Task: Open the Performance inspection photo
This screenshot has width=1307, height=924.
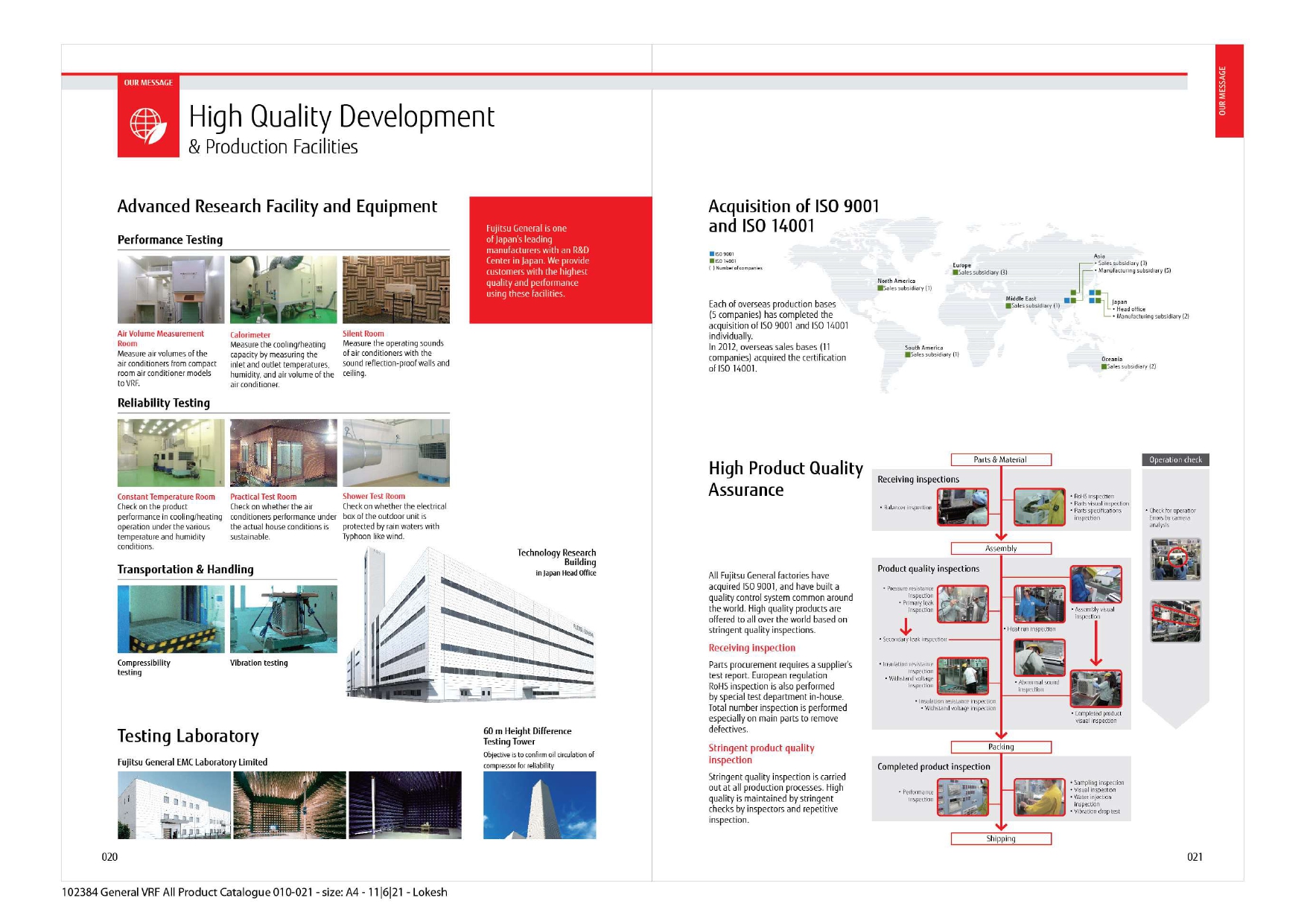Action: (x=963, y=797)
